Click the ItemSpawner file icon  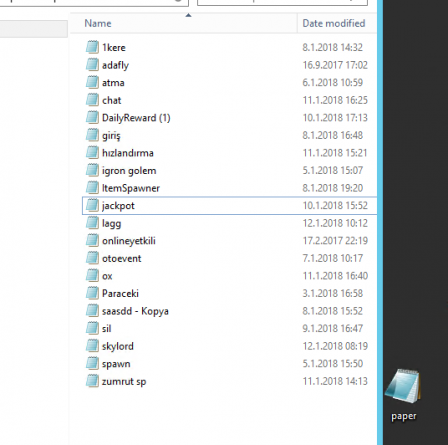[x=92, y=188]
